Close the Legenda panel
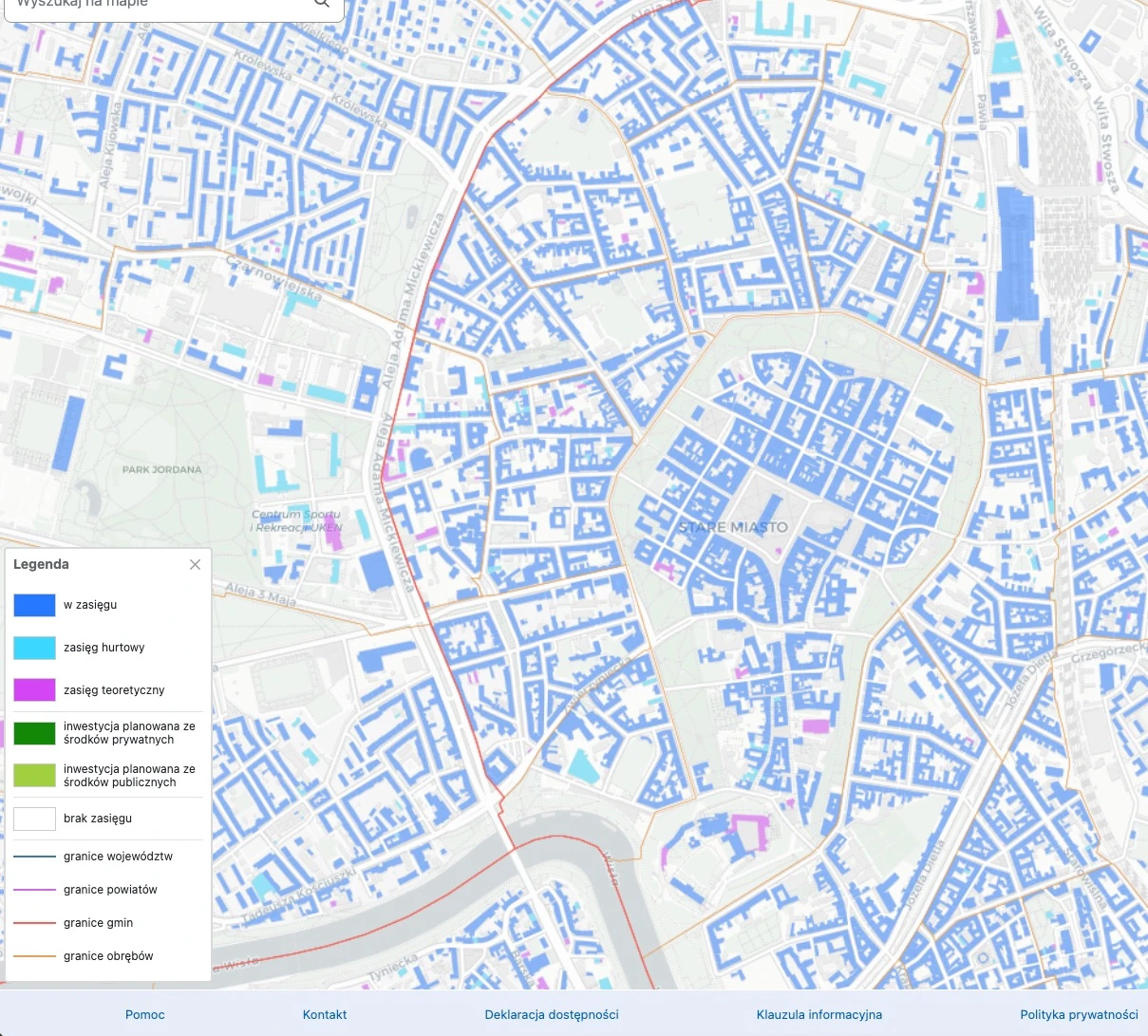This screenshot has height=1036, width=1148. coord(195,564)
